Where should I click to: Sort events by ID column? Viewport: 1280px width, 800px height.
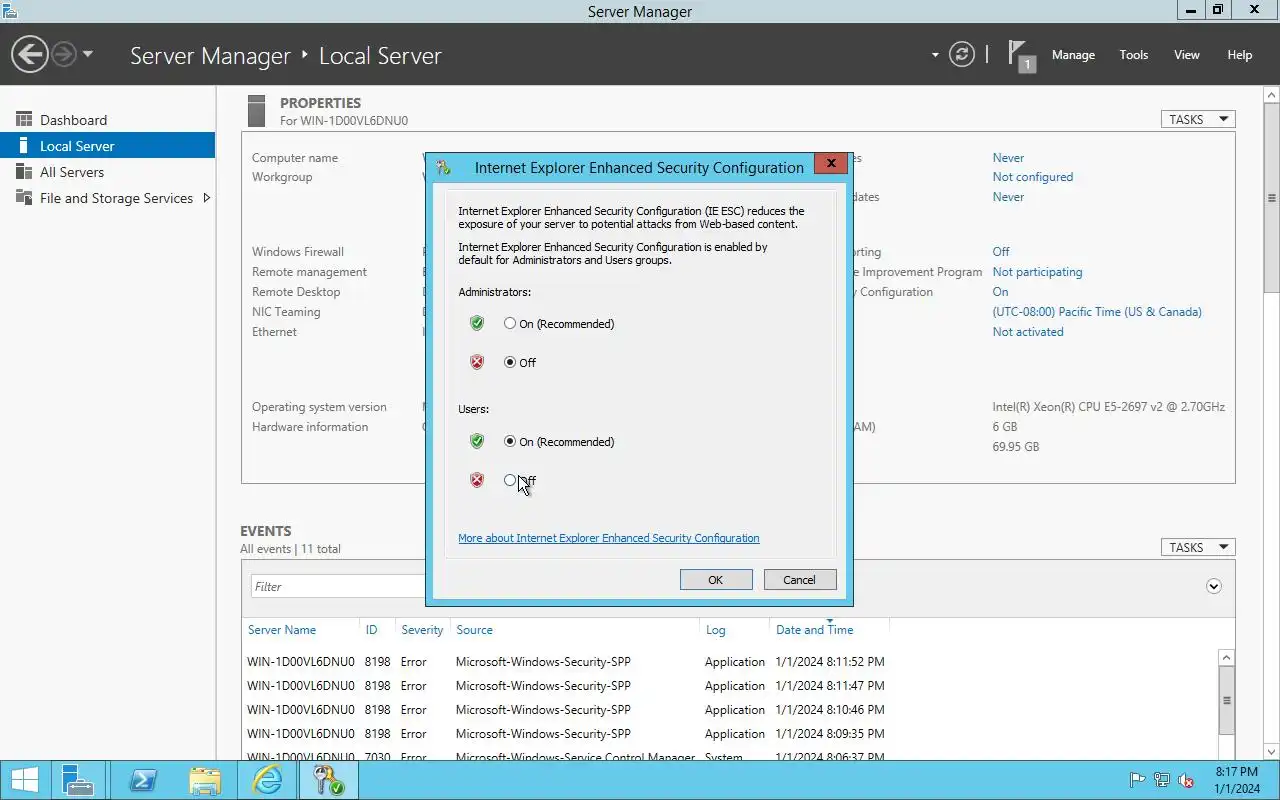pos(371,630)
